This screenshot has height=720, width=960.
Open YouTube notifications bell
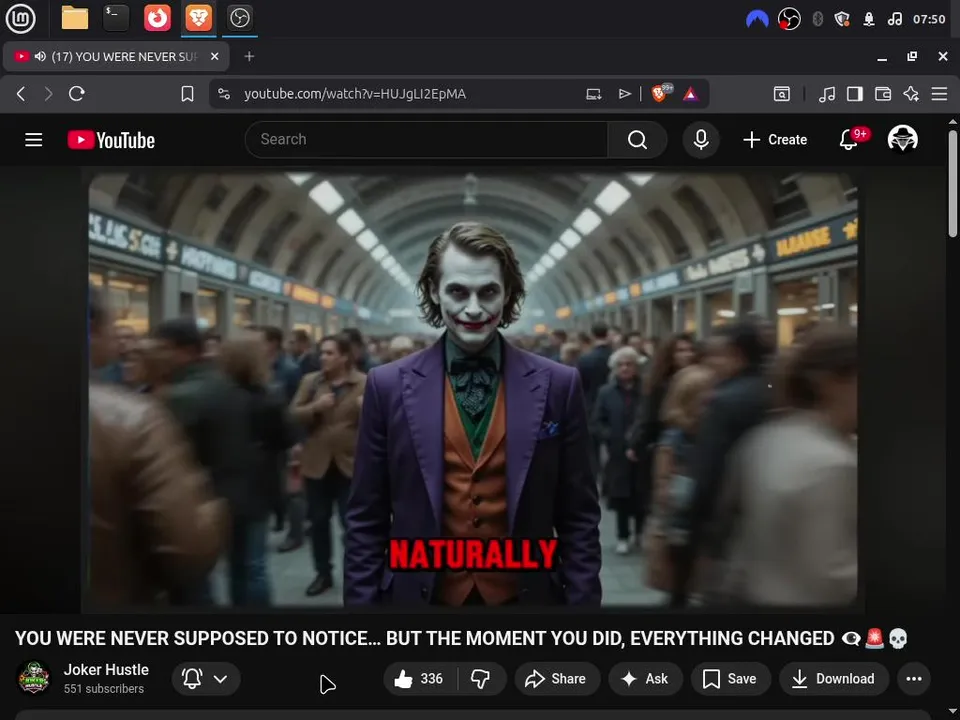tap(849, 140)
